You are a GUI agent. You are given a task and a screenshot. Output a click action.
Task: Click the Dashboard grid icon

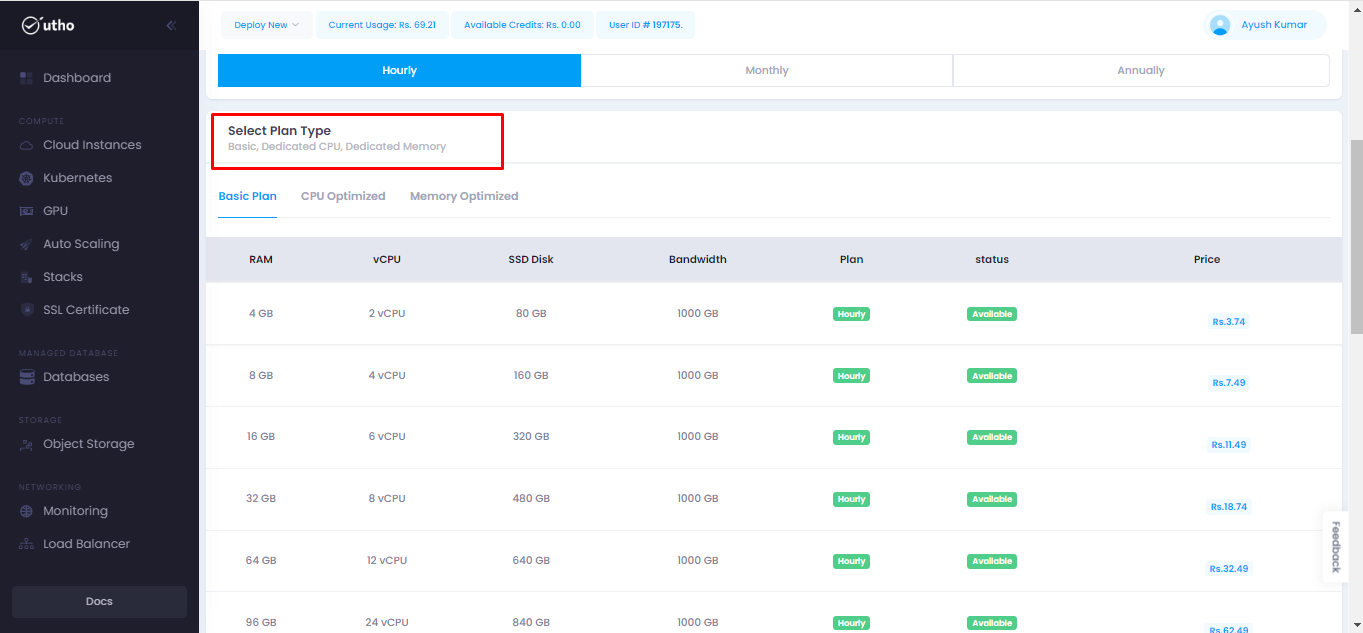pyautogui.click(x=26, y=78)
